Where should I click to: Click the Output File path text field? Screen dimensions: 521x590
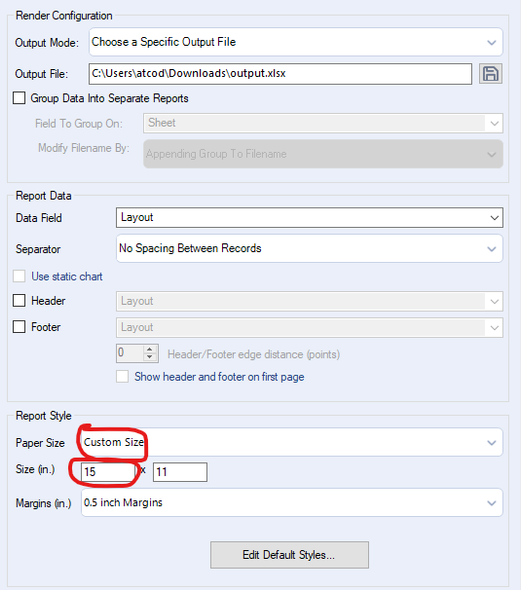280,74
